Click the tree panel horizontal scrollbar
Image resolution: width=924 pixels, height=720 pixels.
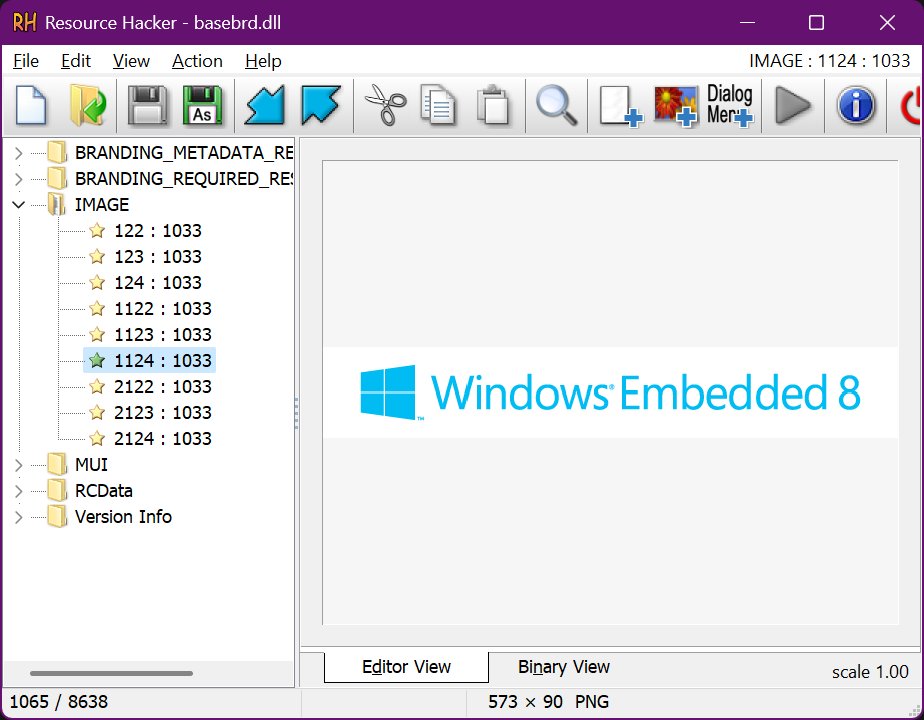(x=111, y=673)
